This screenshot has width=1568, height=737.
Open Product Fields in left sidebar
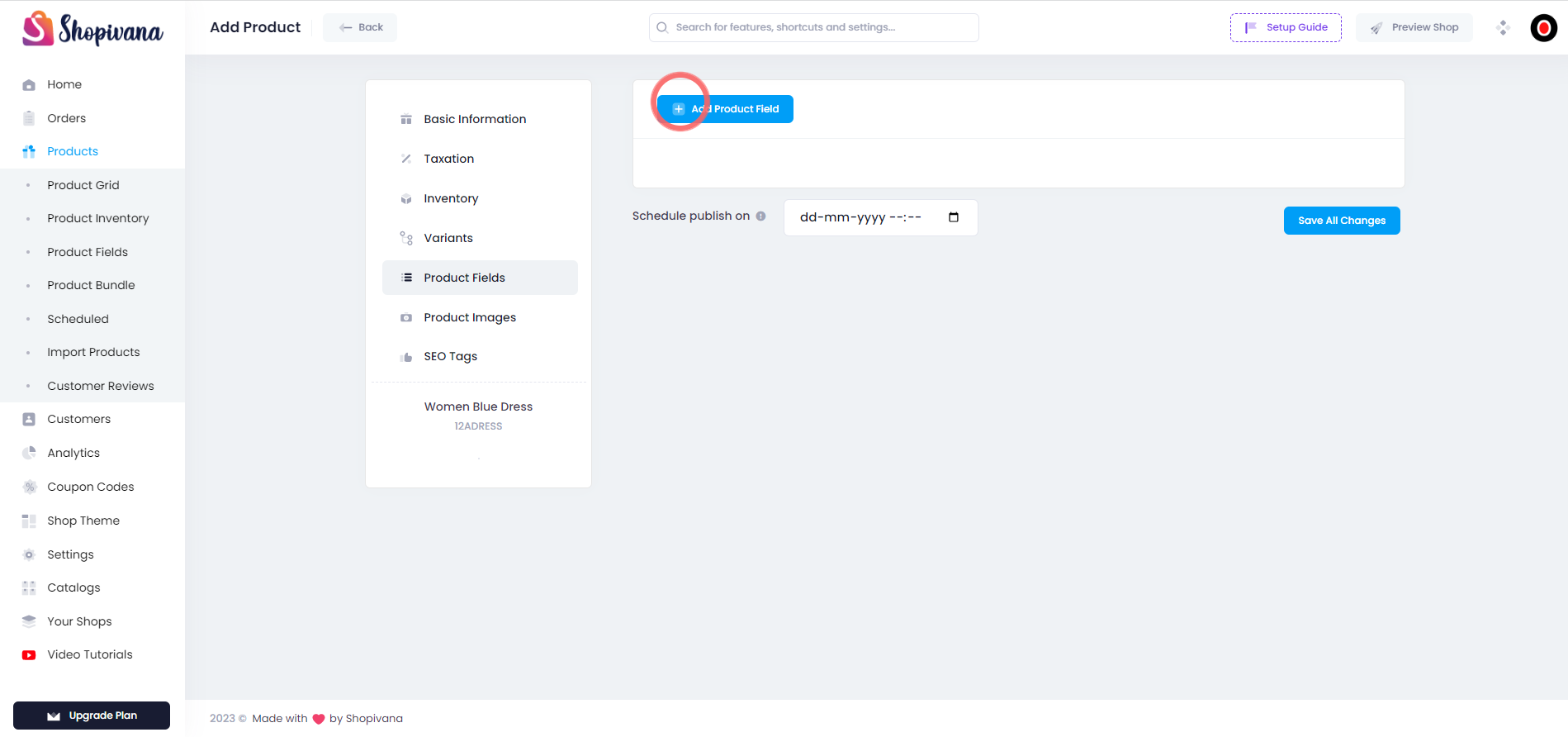(x=88, y=252)
